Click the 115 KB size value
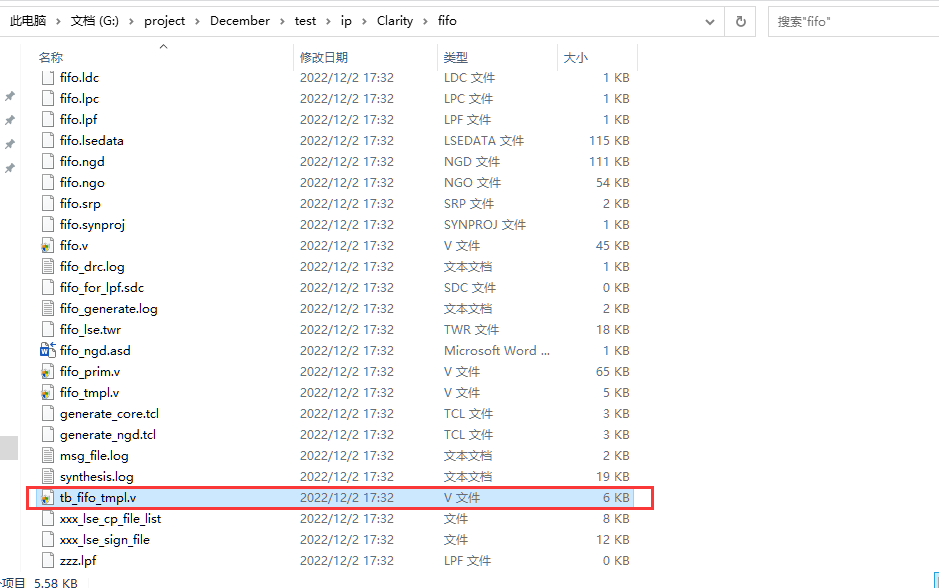939x588 pixels. coord(609,141)
